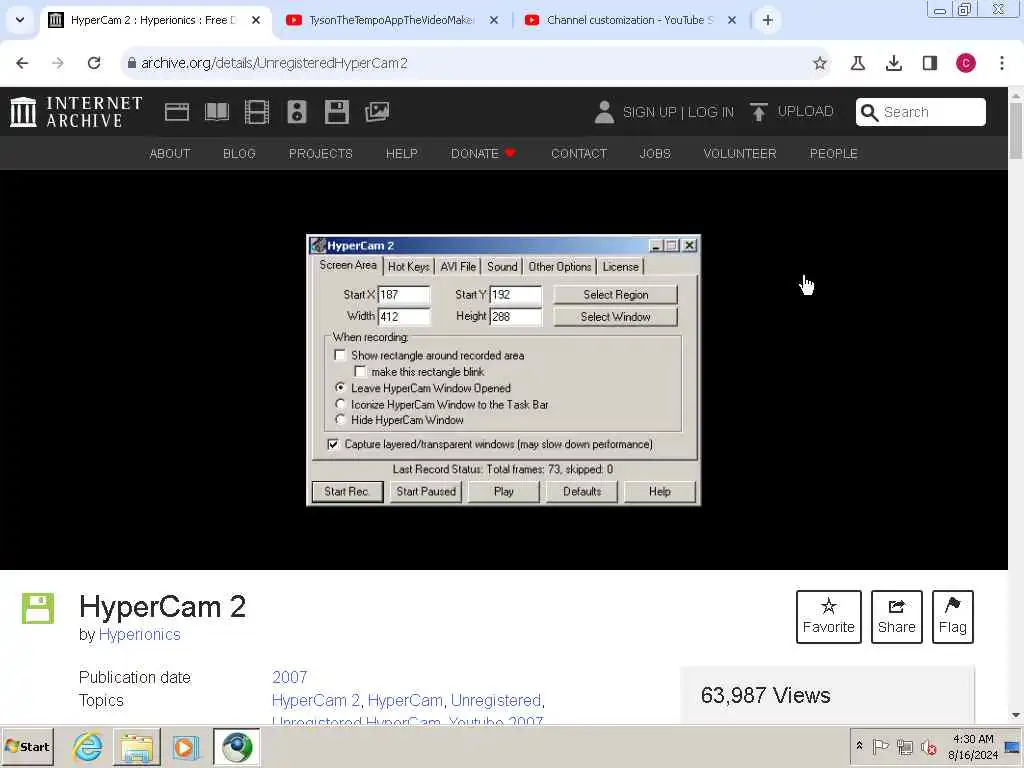Open the VOLUNTEER page
Screen dimensions: 1024x768
[740, 153]
